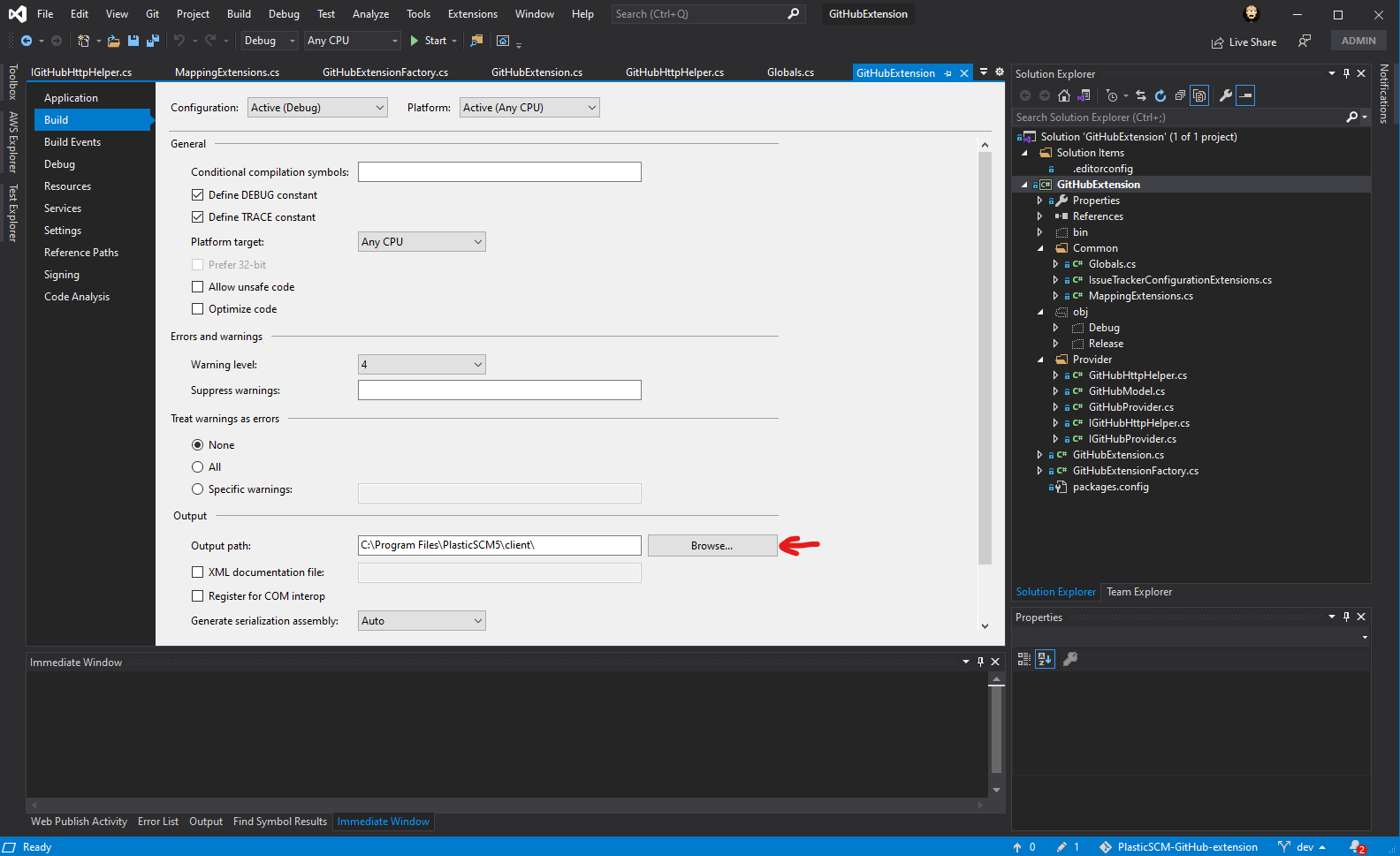The width and height of the screenshot is (1400, 856).
Task: Switch to the MappingExtensions.cs tab
Action: tap(227, 72)
